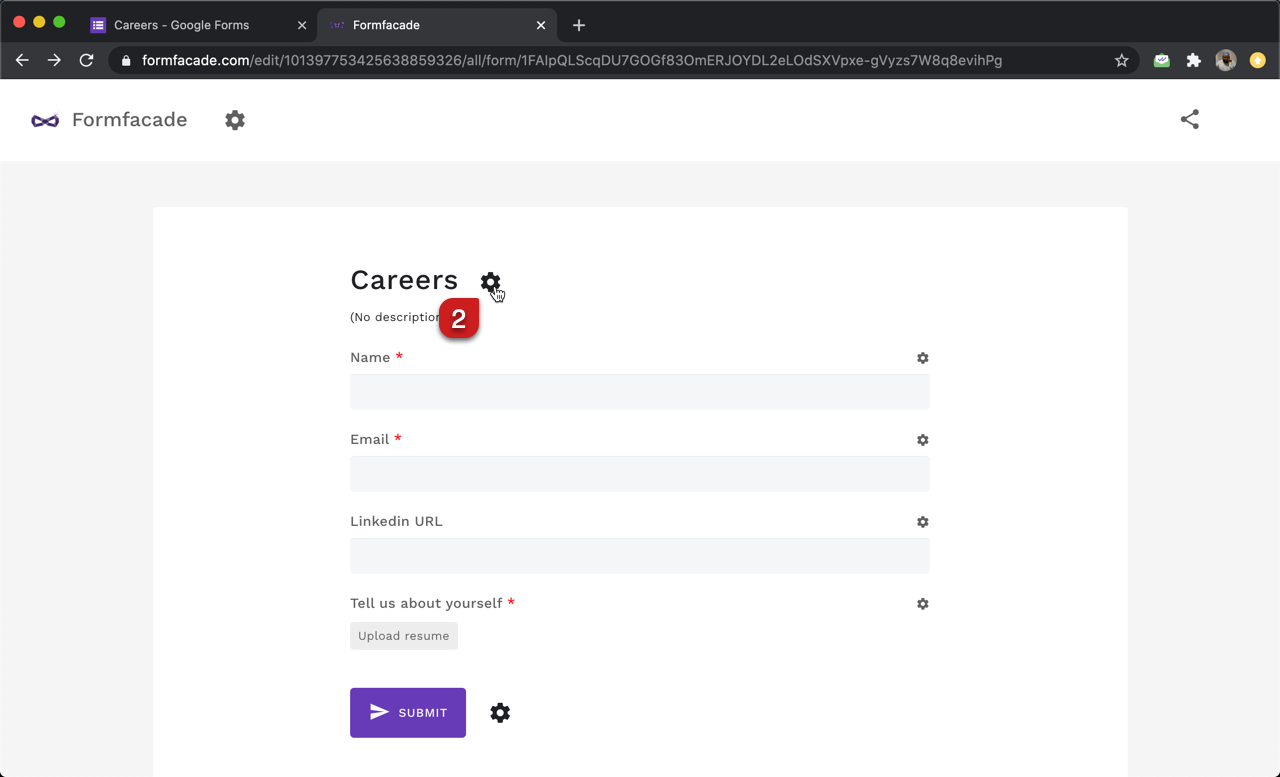Viewport: 1280px width, 777px height.
Task: Click the Upload resume button
Action: click(404, 636)
